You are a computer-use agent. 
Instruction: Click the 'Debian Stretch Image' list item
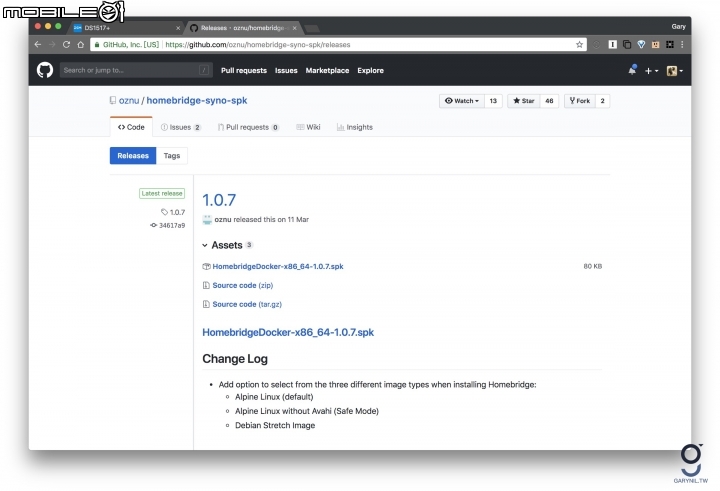pyautogui.click(x=275, y=425)
